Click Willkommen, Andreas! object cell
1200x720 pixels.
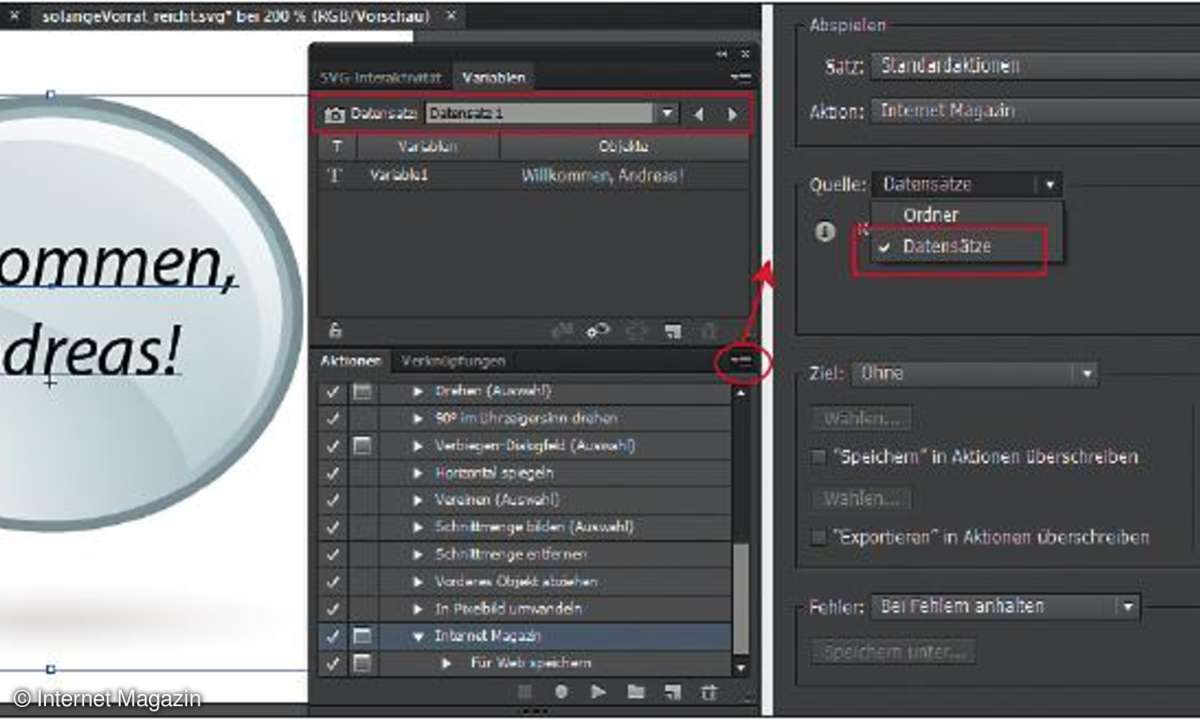(603, 175)
